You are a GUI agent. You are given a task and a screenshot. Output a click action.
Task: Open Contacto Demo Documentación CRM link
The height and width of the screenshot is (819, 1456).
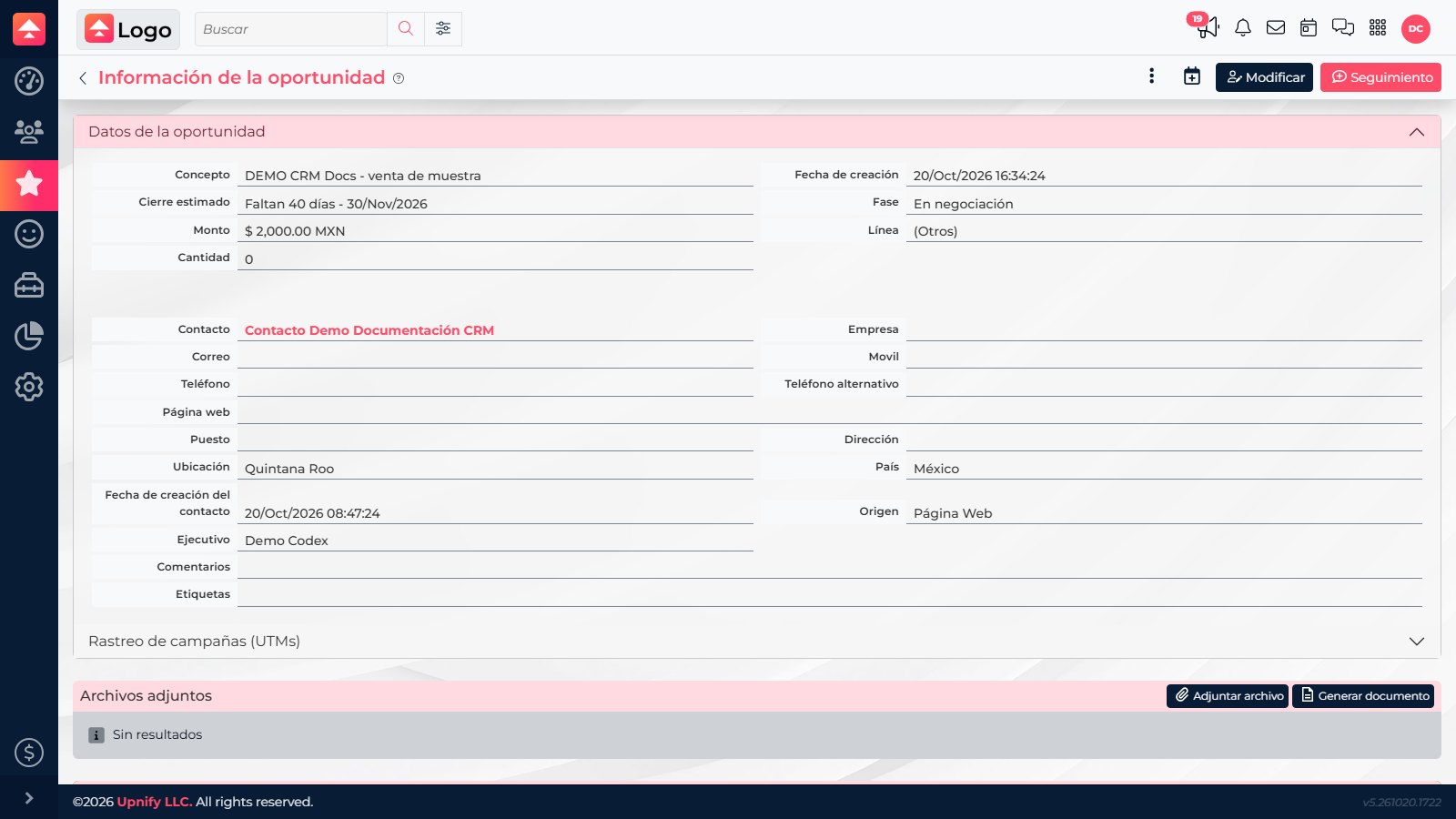point(369,330)
